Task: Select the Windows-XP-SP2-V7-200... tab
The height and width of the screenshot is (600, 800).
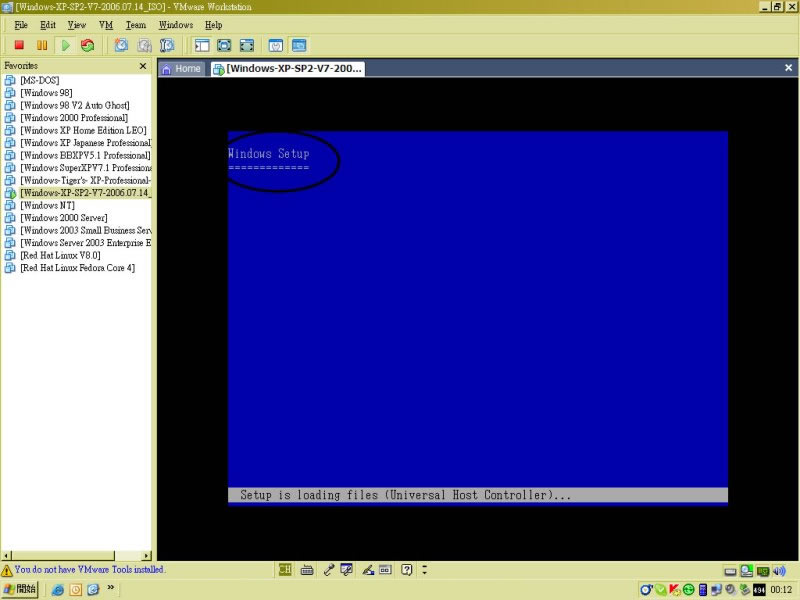Action: [287, 69]
